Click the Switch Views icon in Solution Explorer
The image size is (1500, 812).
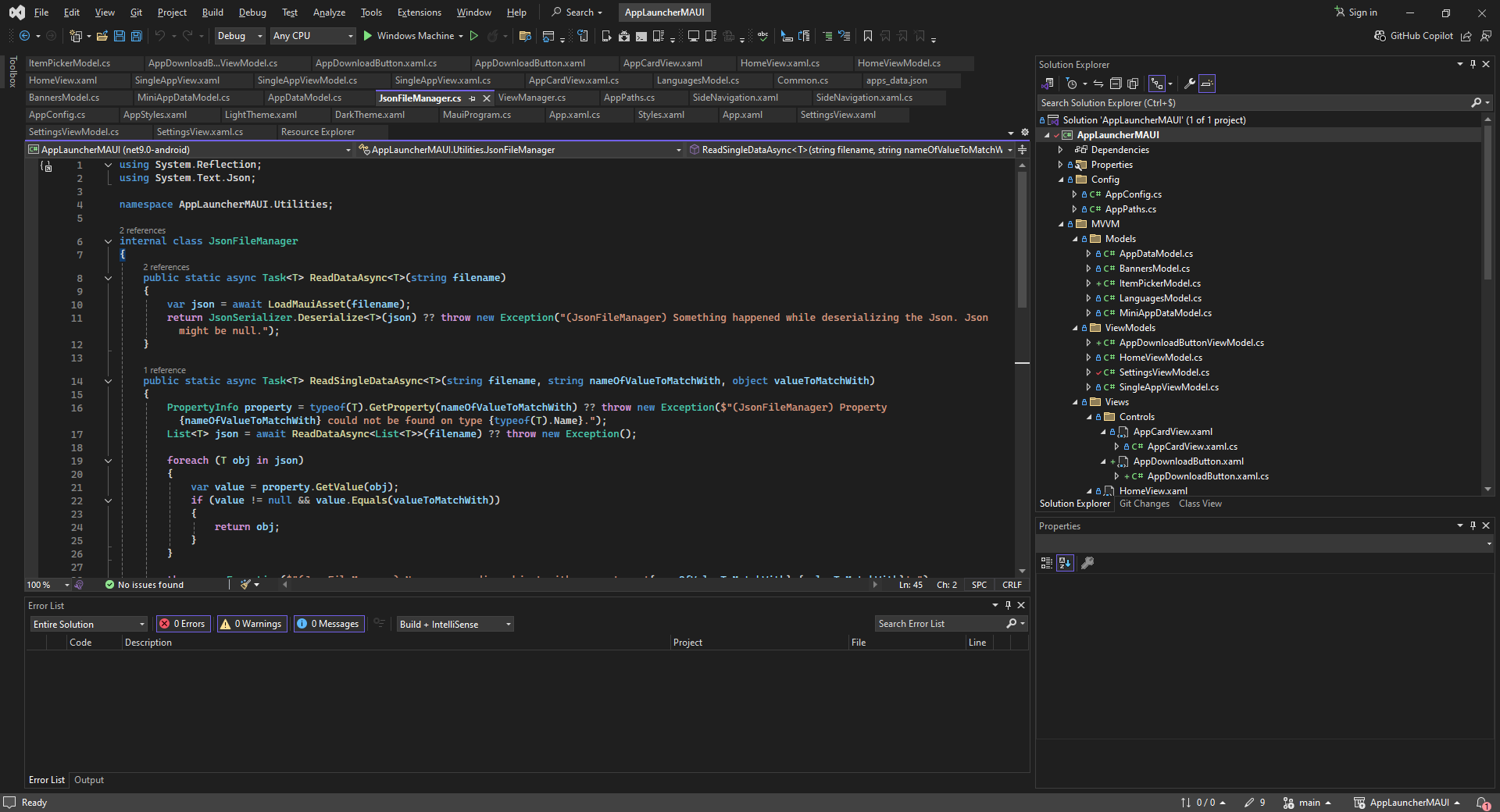[1047, 84]
